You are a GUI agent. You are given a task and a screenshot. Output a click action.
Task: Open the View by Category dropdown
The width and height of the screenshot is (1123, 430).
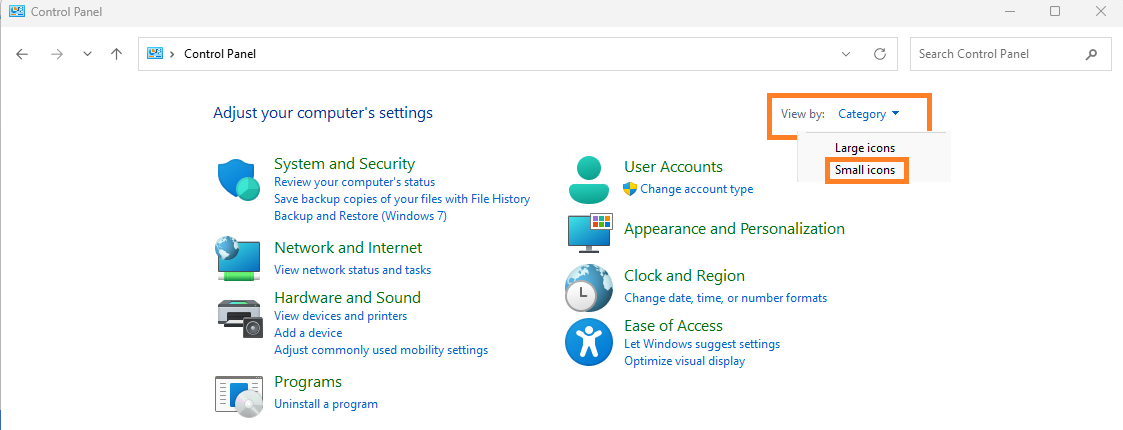point(869,113)
